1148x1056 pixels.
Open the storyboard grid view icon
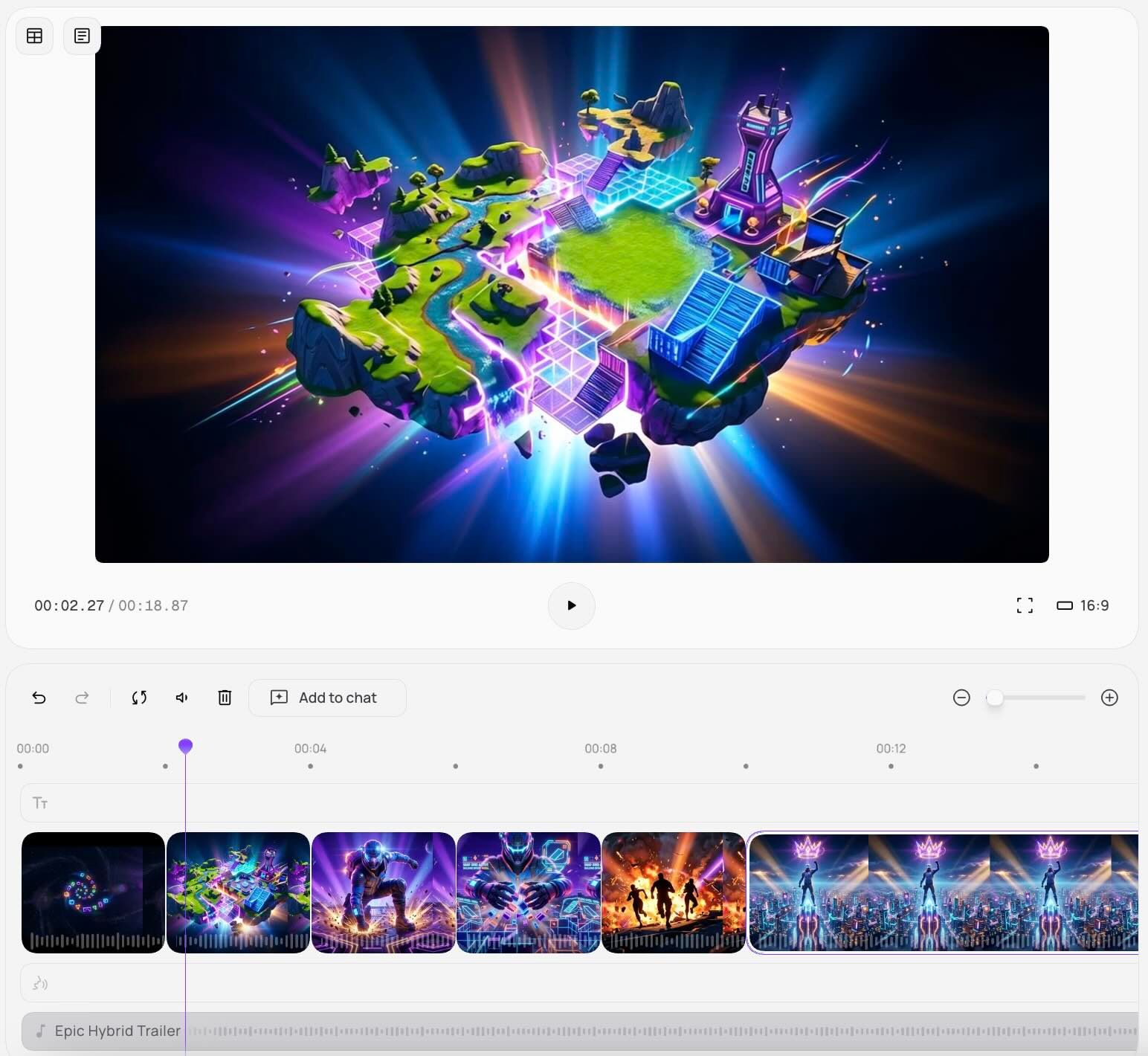point(34,36)
